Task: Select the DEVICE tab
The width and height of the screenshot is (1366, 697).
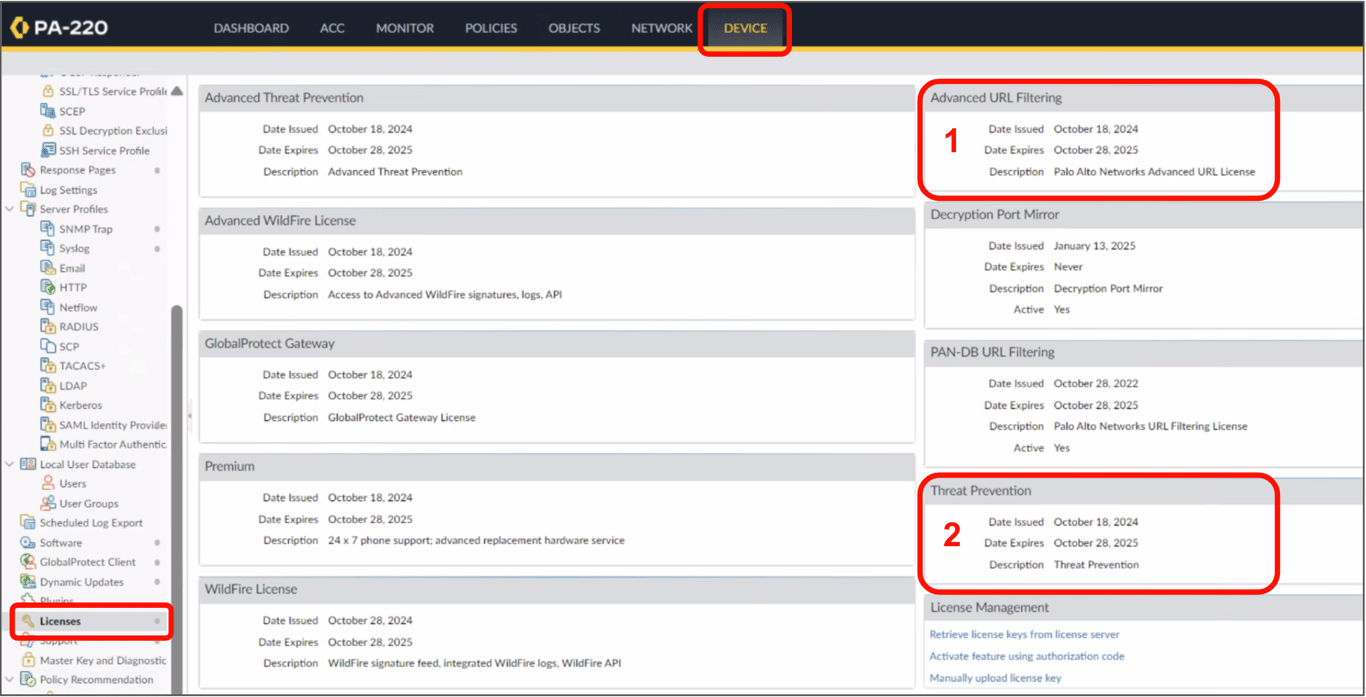Action: (x=745, y=28)
